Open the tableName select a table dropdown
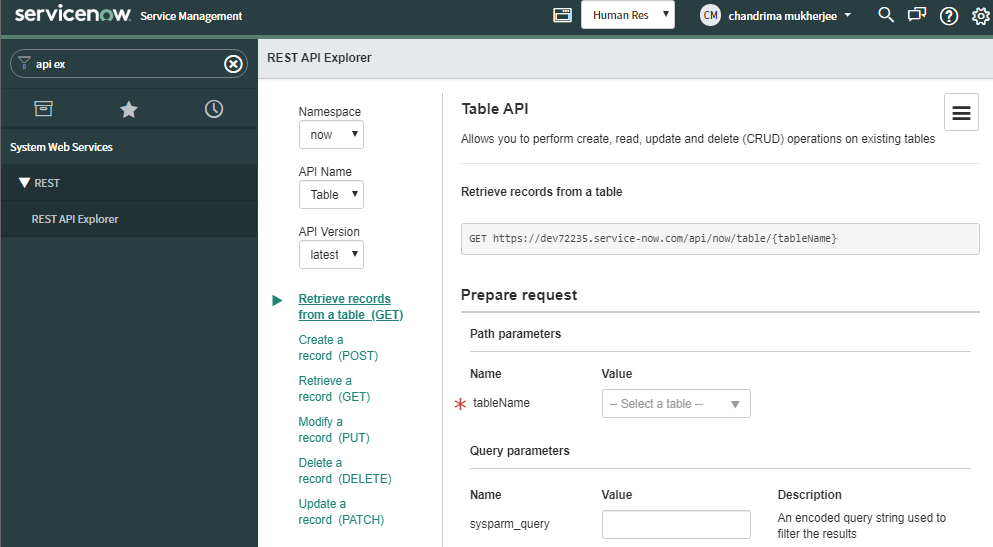The height and width of the screenshot is (547, 993). pos(676,404)
